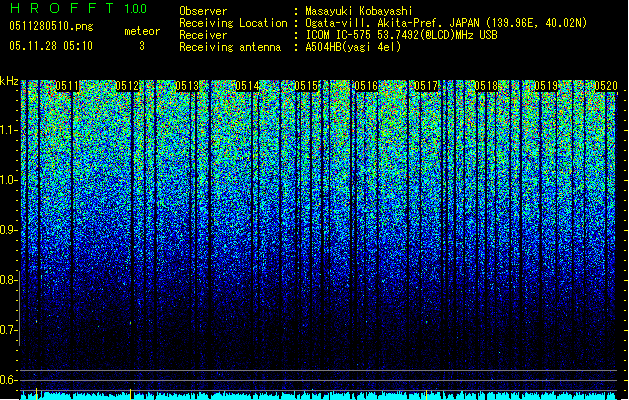Click the kHz axis unit label

[9, 81]
